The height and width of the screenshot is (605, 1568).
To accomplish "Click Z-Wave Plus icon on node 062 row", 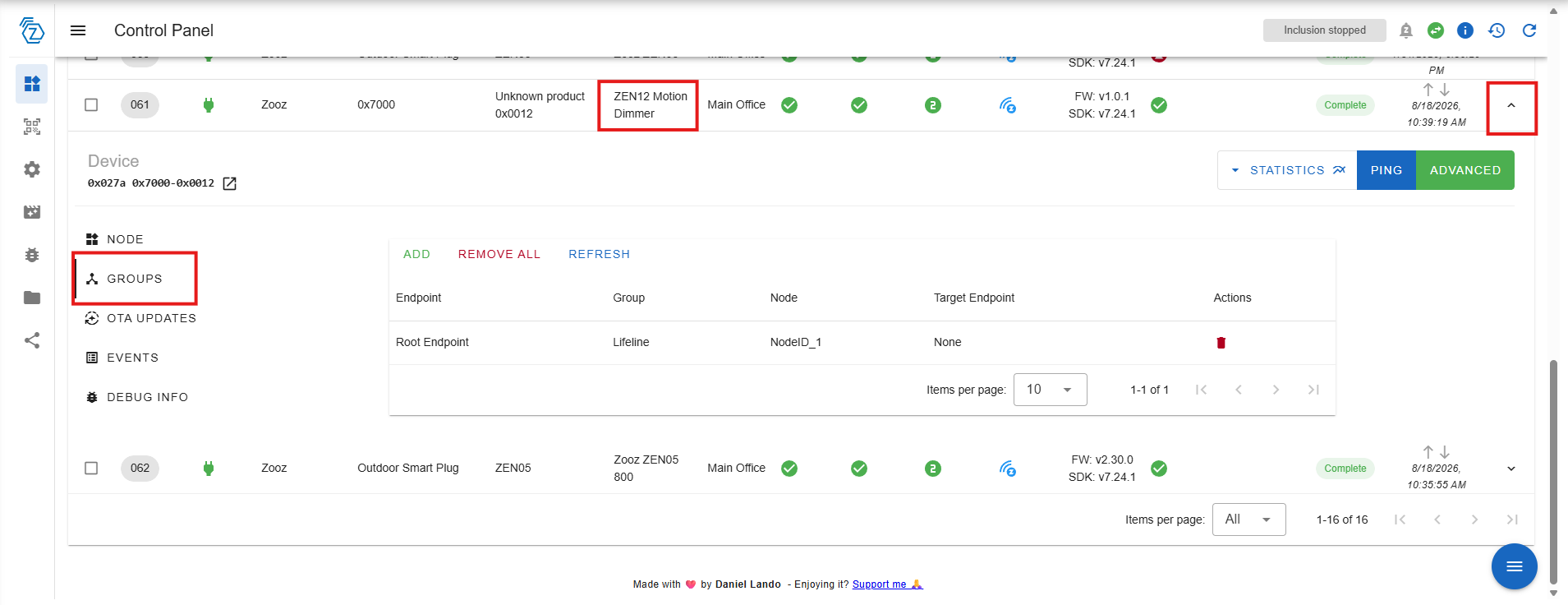I will tap(1008, 469).
